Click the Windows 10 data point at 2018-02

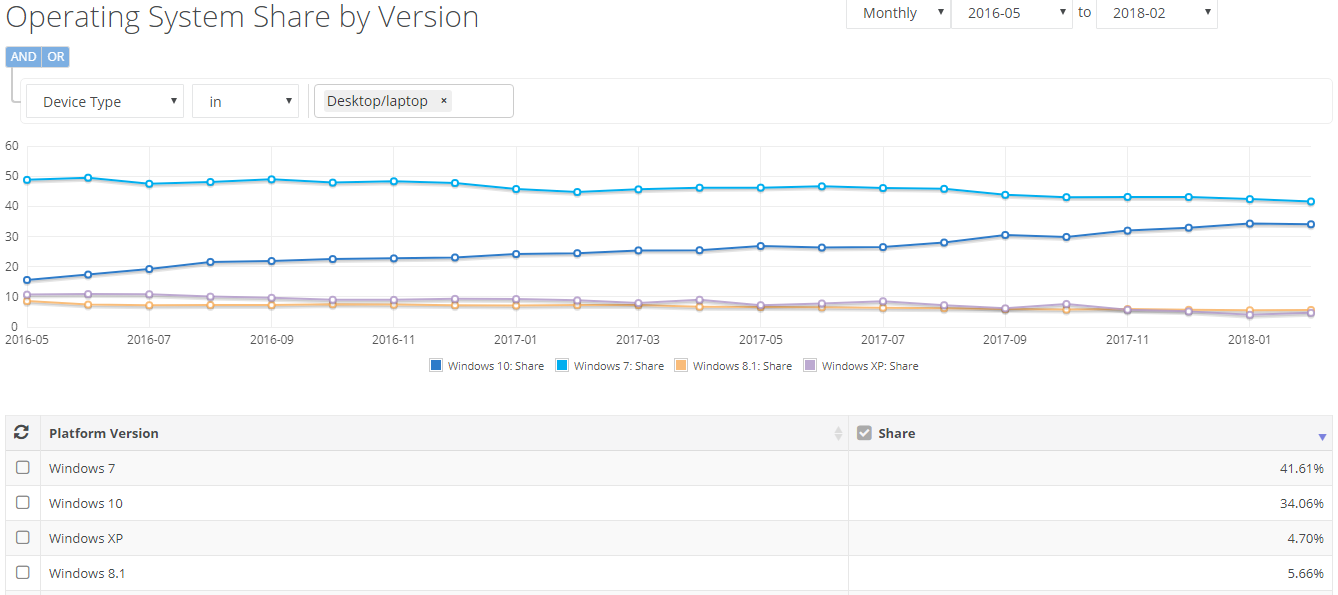[1311, 224]
